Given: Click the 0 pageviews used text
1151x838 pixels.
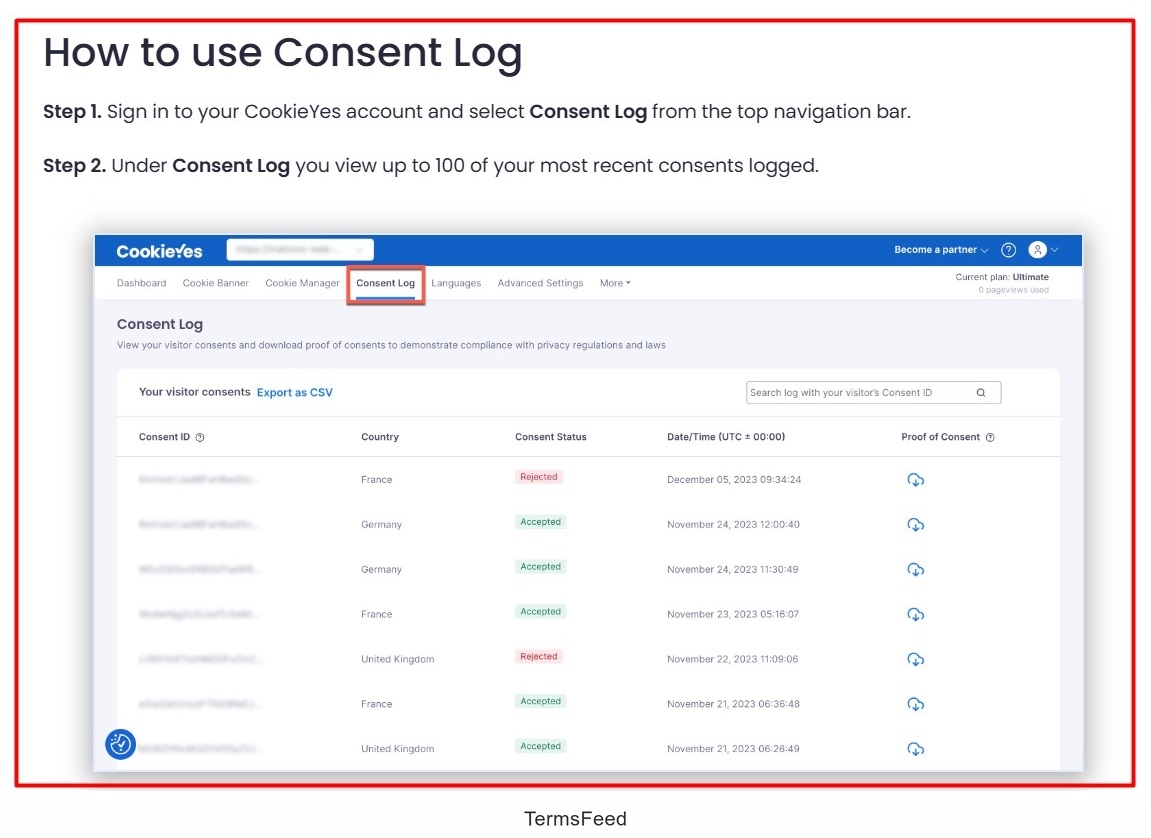Looking at the screenshot, I should tap(1014, 291).
